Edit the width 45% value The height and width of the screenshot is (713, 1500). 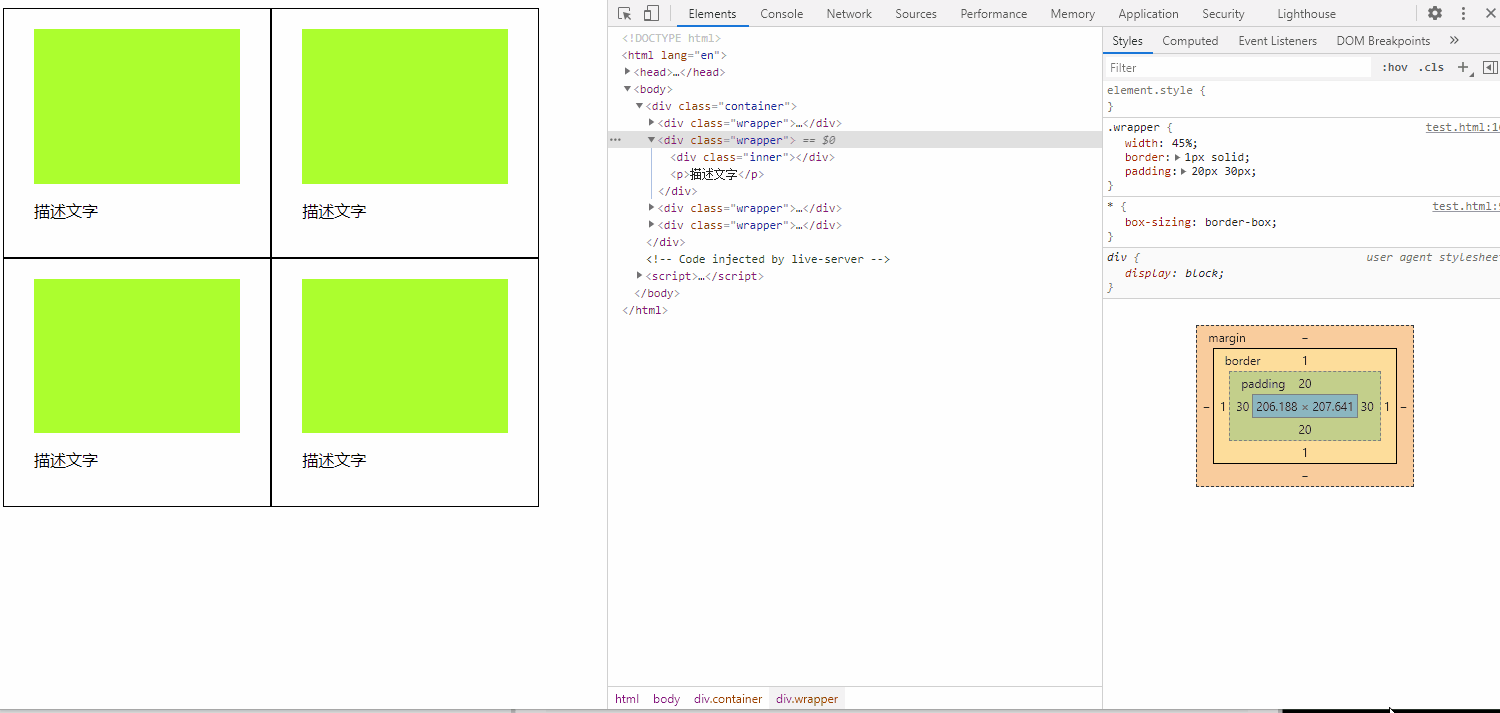[x=1184, y=143]
